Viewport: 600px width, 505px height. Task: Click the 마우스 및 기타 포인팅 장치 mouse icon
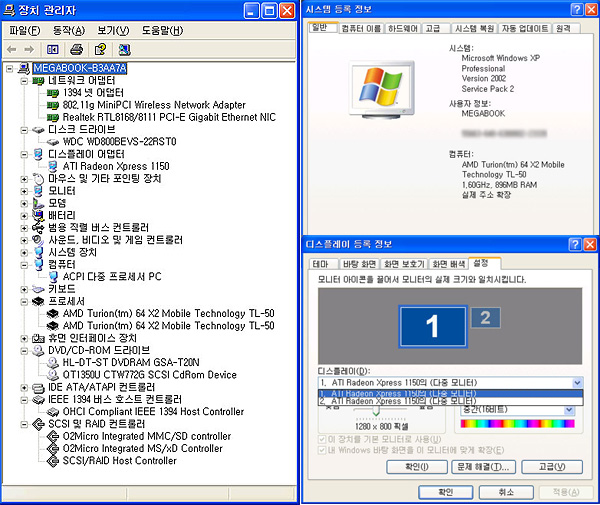click(38, 179)
